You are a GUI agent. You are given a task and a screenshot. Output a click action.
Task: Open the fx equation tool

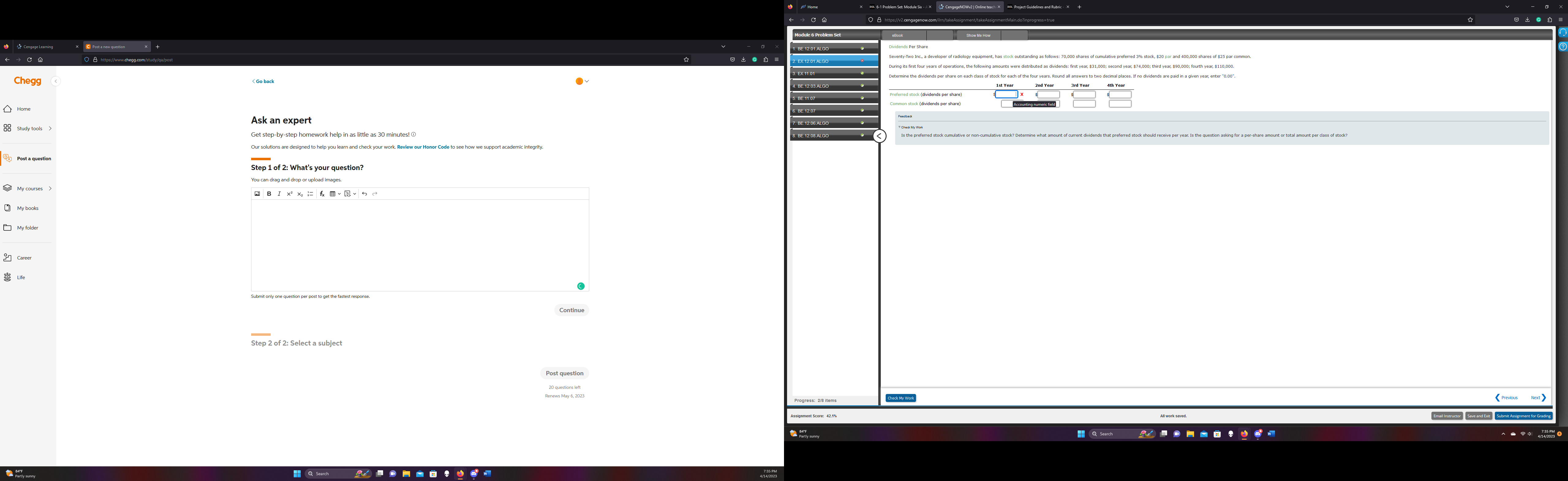tap(322, 194)
